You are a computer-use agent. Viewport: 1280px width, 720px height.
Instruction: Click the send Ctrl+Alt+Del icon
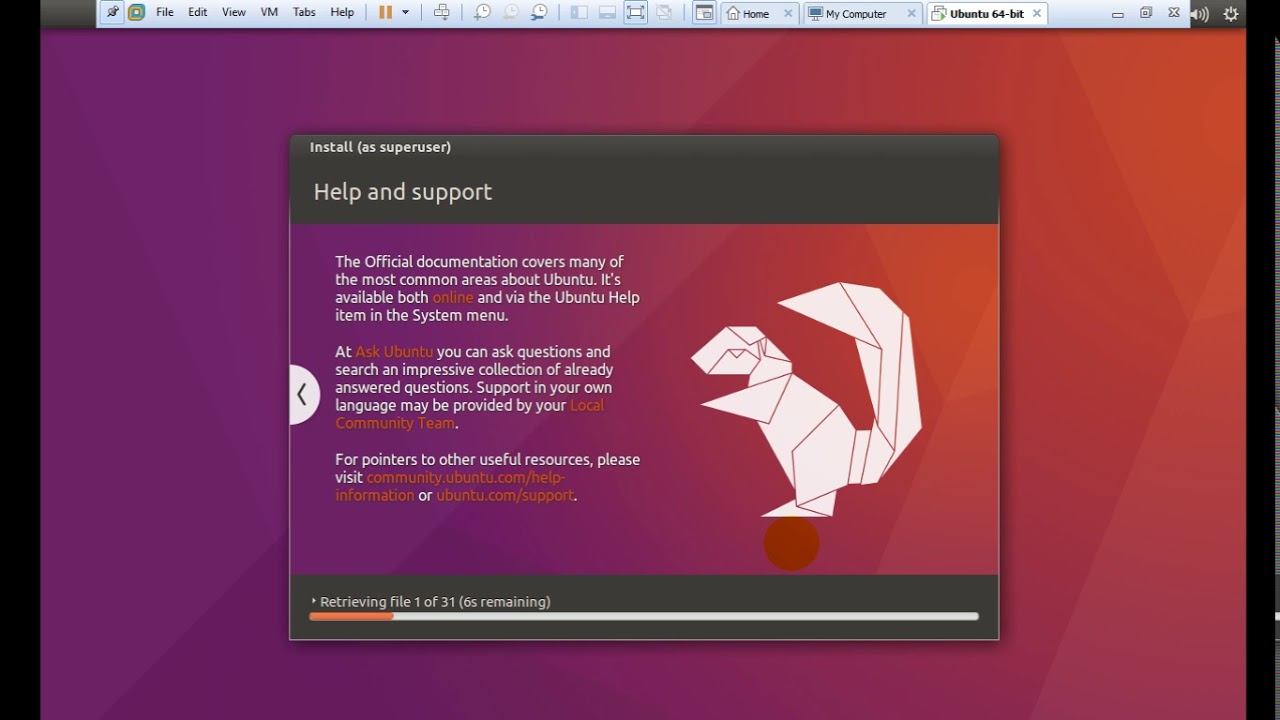click(442, 13)
